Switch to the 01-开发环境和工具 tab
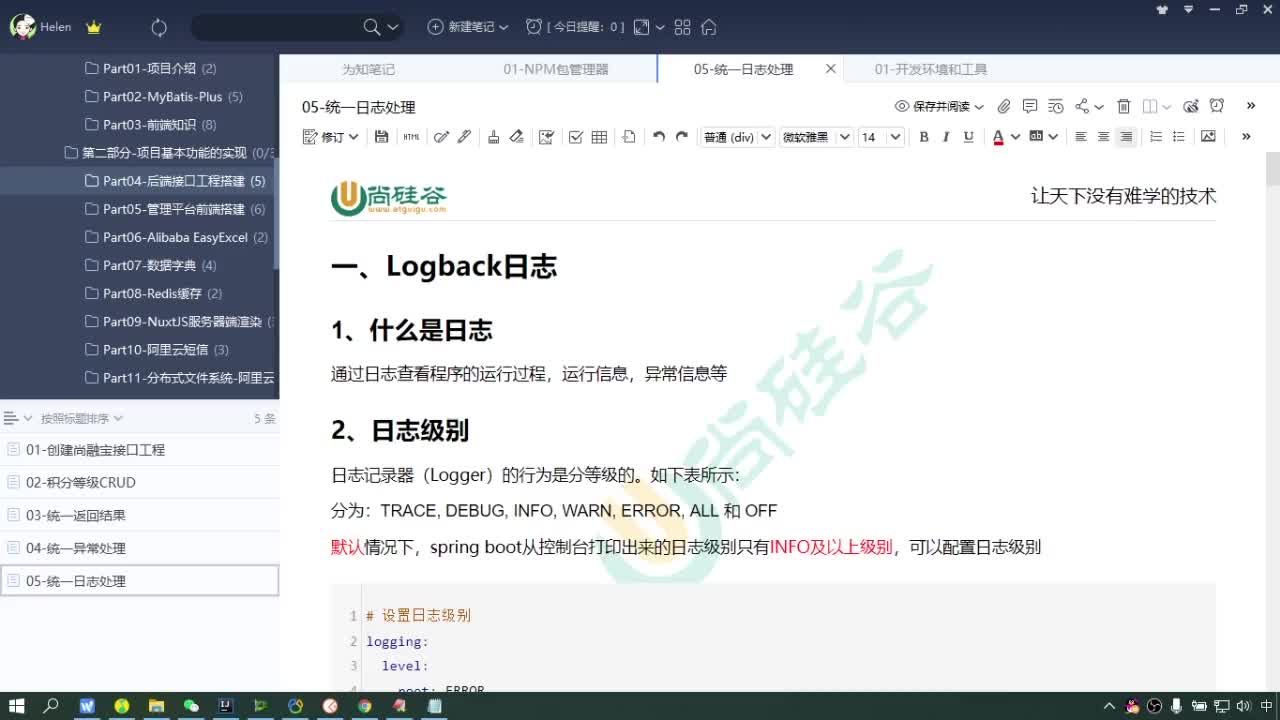Image resolution: width=1280 pixels, height=720 pixels. point(931,69)
